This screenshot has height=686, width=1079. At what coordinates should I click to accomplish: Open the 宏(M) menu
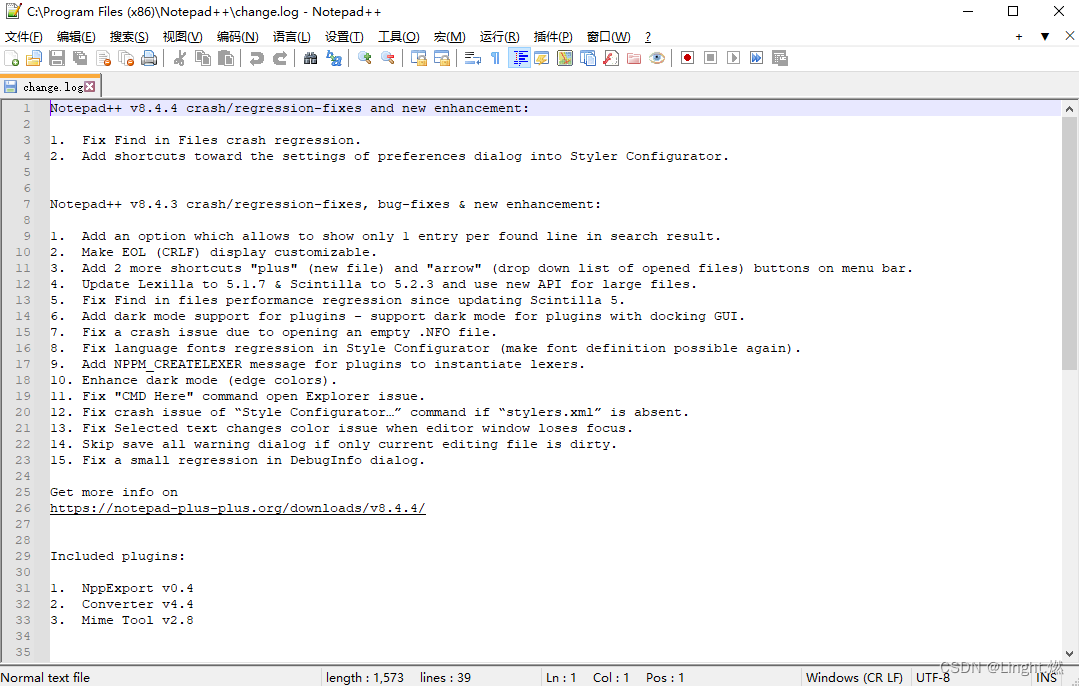click(449, 36)
